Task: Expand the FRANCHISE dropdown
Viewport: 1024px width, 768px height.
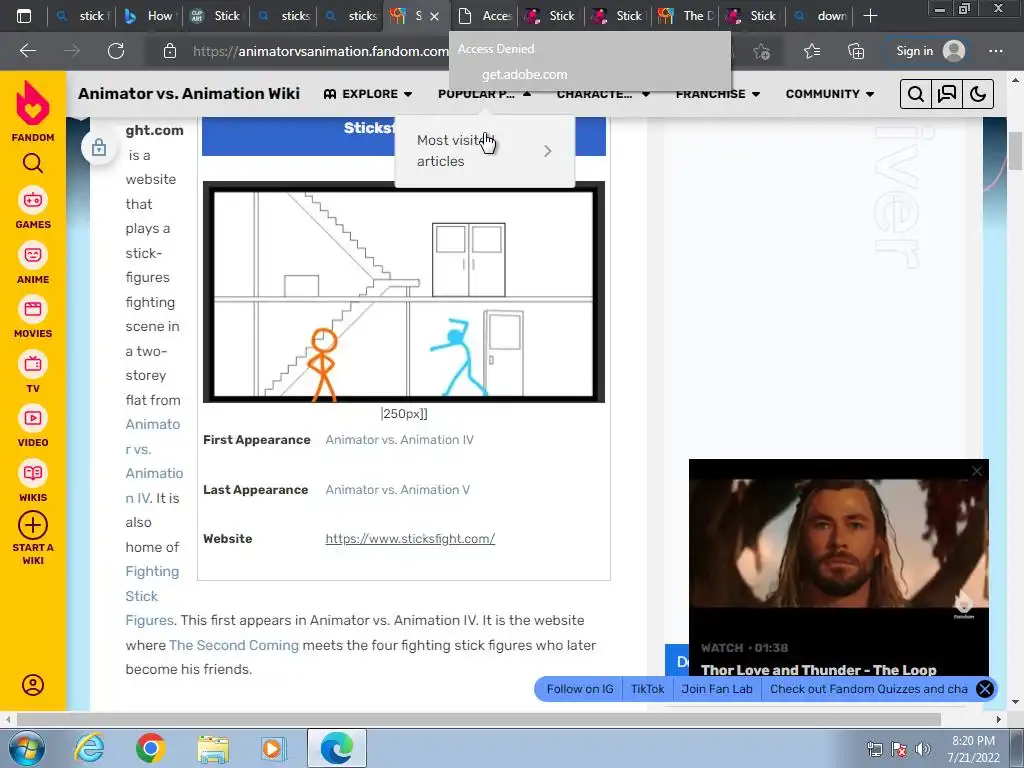Action: (x=718, y=94)
